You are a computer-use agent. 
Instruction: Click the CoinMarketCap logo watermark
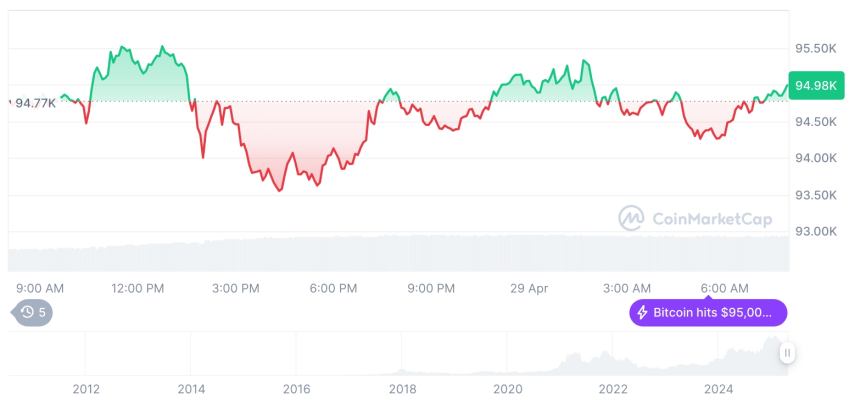pos(631,217)
